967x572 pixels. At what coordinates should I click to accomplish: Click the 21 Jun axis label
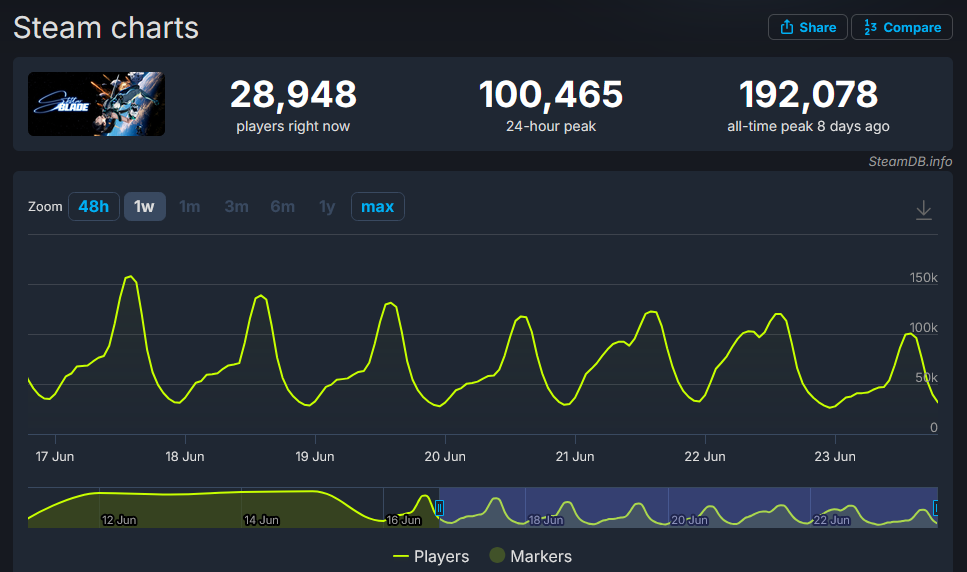tap(575, 457)
